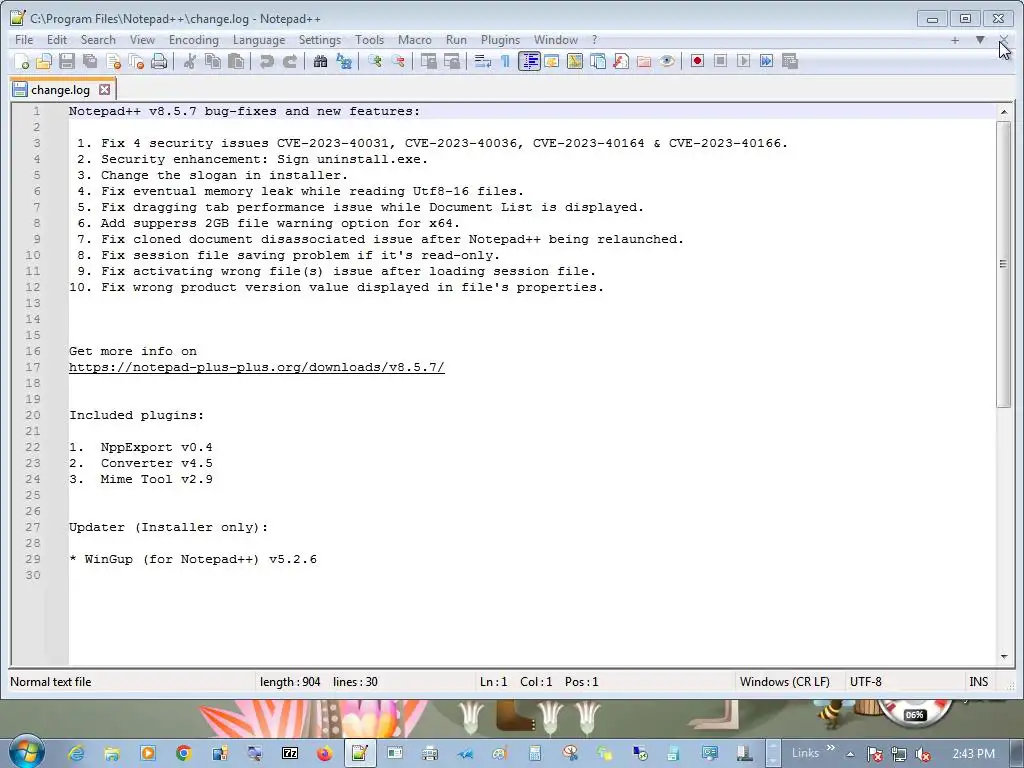Open the Windows Start button
The image size is (1024, 768).
click(x=25, y=753)
